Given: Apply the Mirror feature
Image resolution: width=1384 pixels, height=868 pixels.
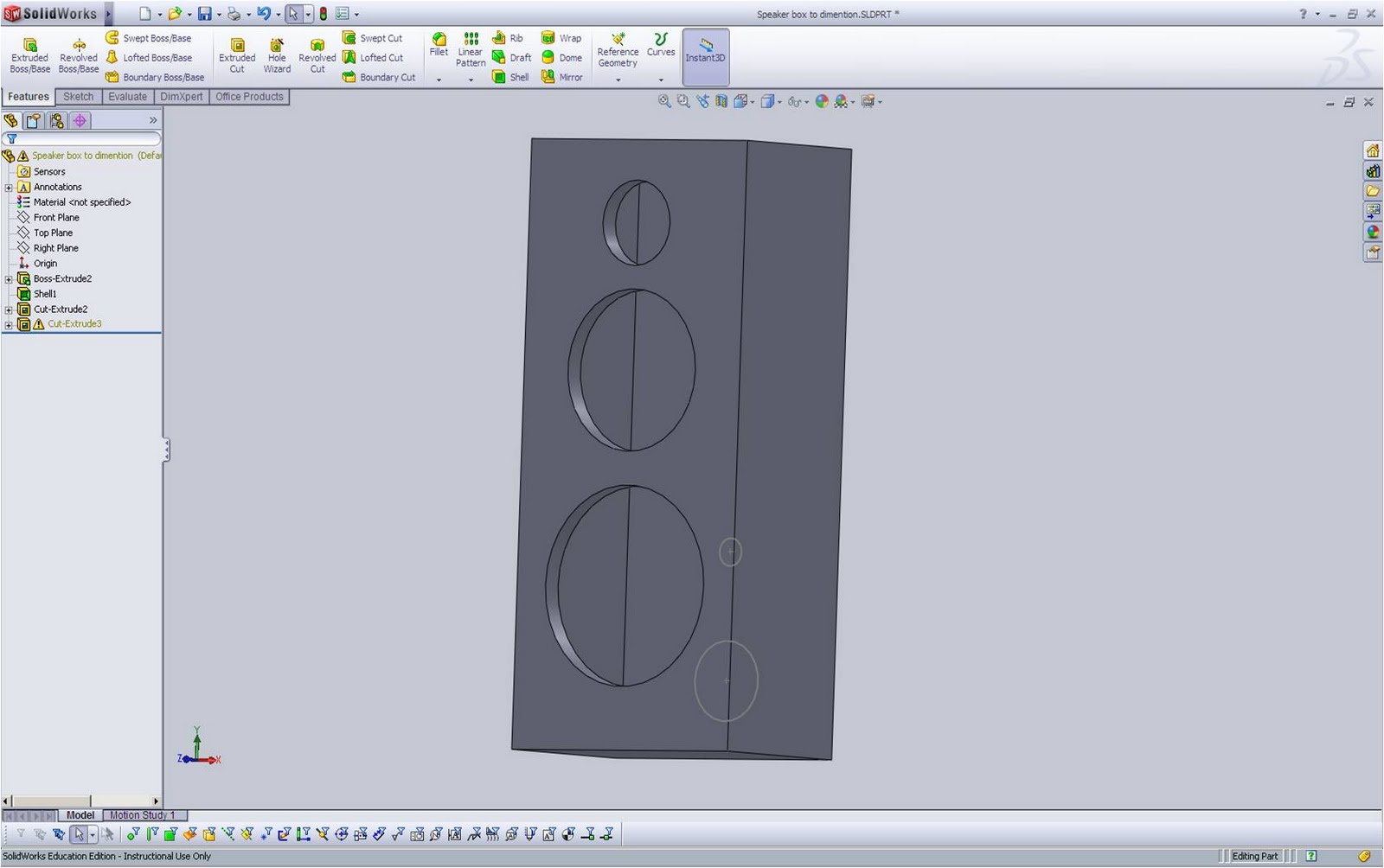Looking at the screenshot, I should [x=562, y=77].
